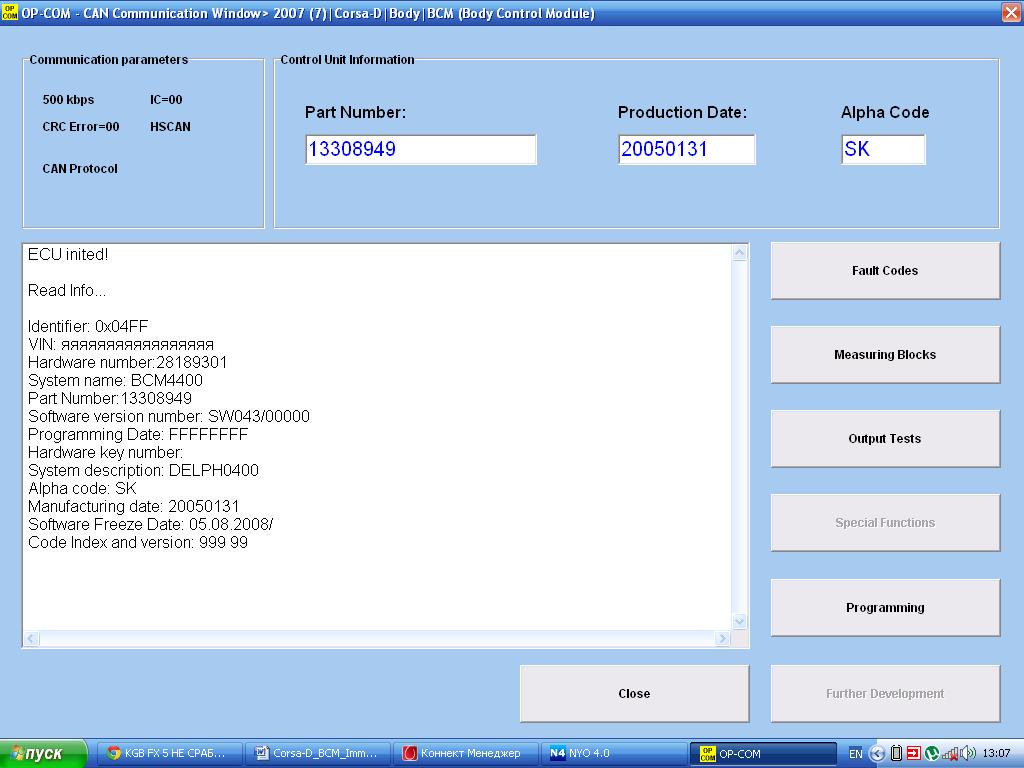Click the '500 kbps' communication value
Viewport: 1024px width, 768px height.
69,100
